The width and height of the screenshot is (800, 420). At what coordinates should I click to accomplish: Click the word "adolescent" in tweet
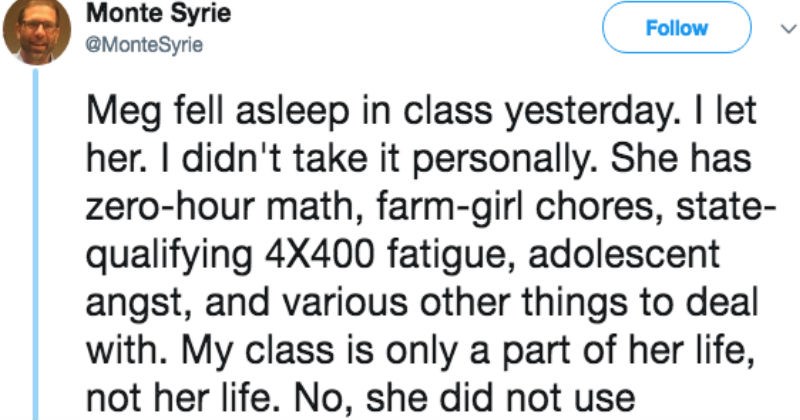623,253
